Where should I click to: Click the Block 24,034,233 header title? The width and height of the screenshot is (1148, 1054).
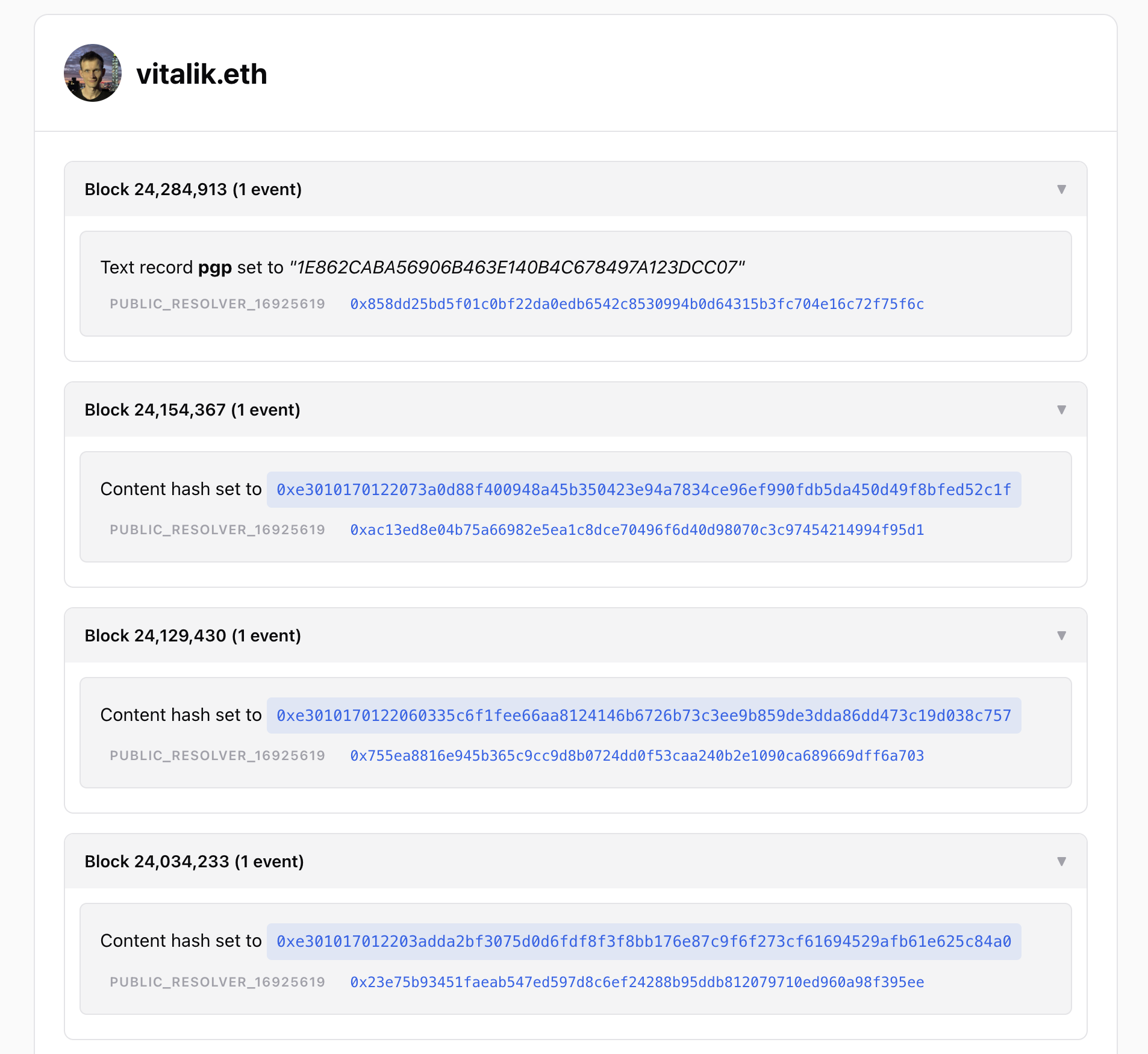tap(194, 861)
